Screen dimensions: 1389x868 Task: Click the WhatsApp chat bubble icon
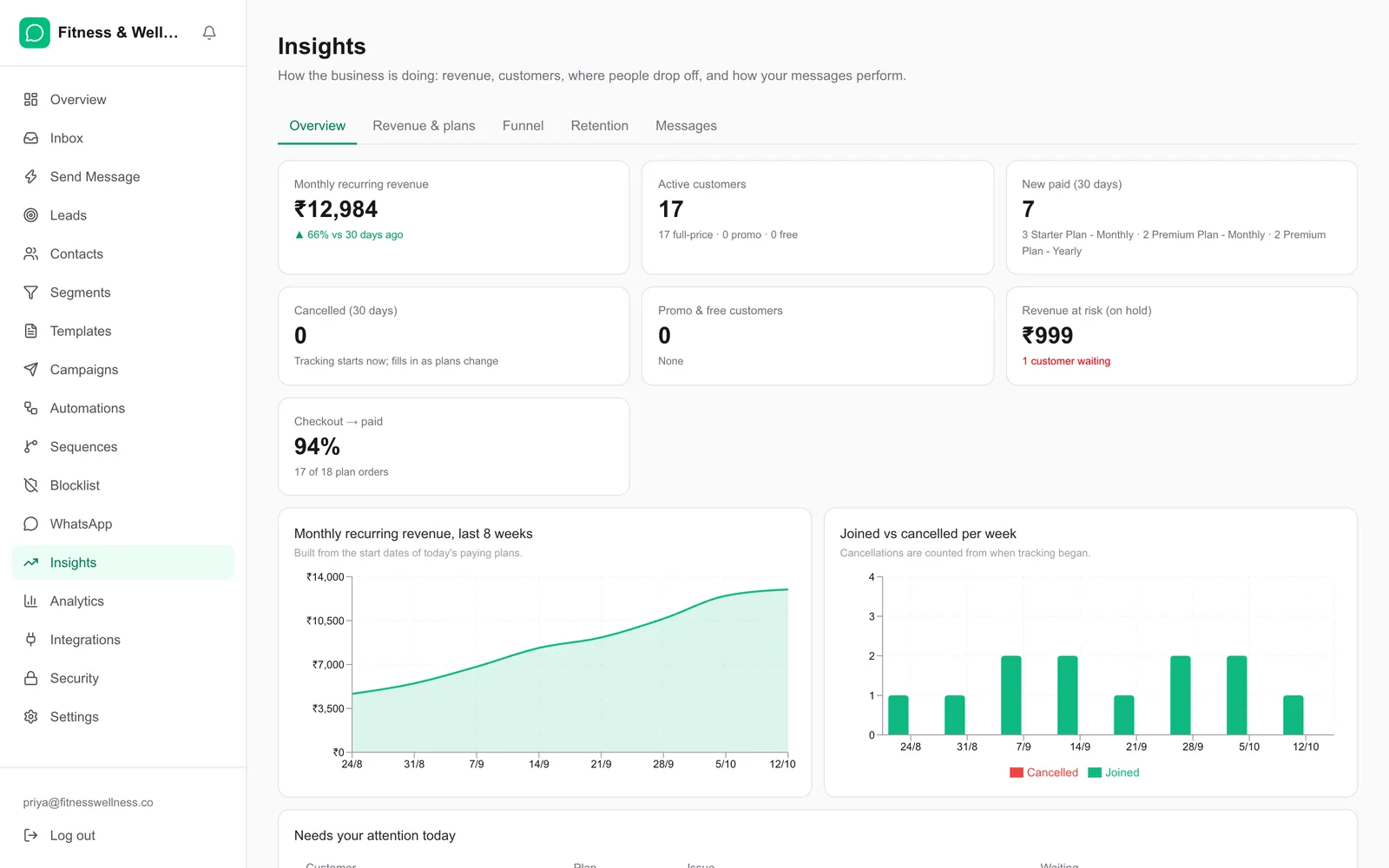[31, 524]
